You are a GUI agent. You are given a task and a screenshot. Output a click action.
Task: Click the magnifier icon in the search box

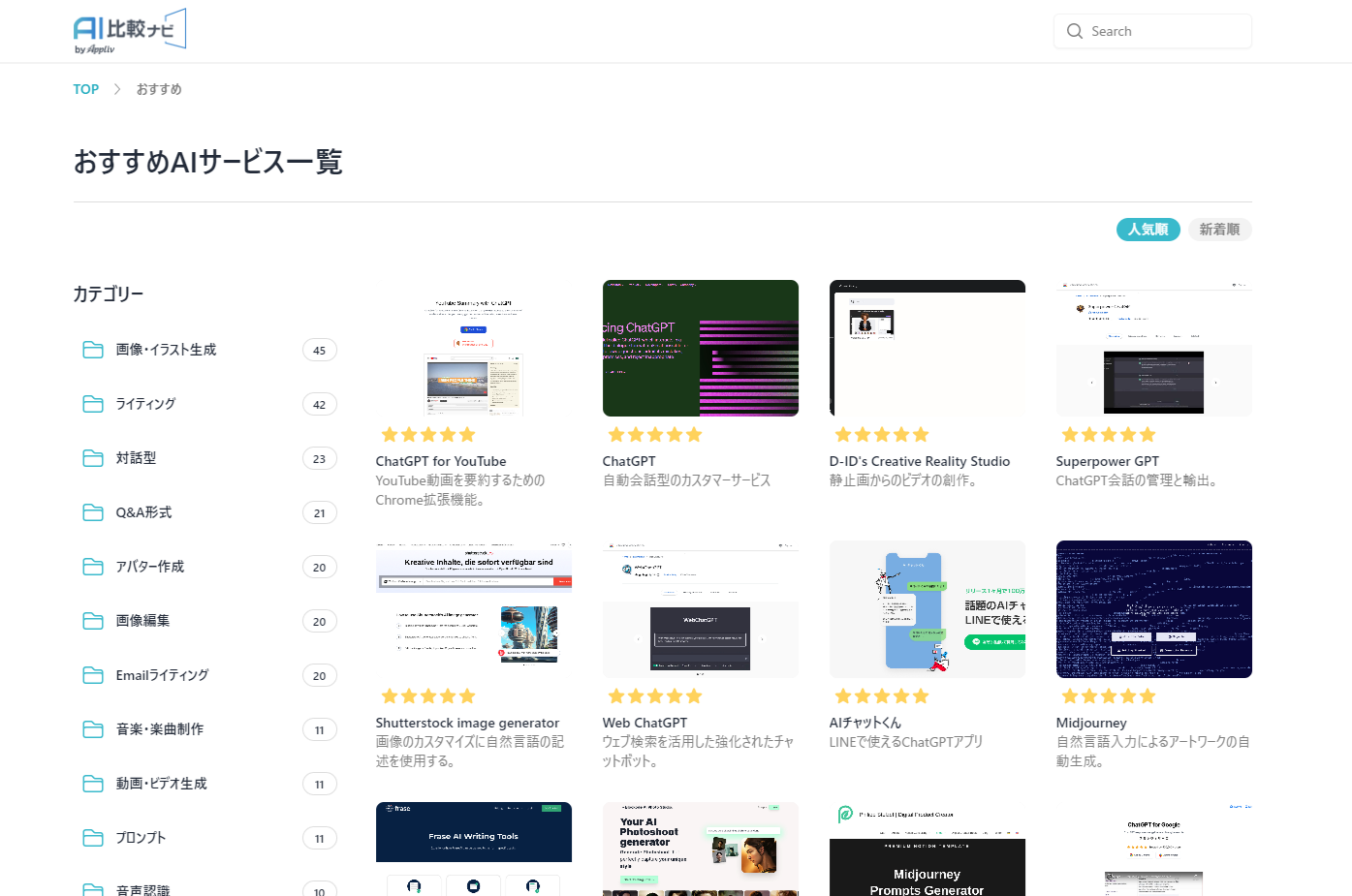1075,31
